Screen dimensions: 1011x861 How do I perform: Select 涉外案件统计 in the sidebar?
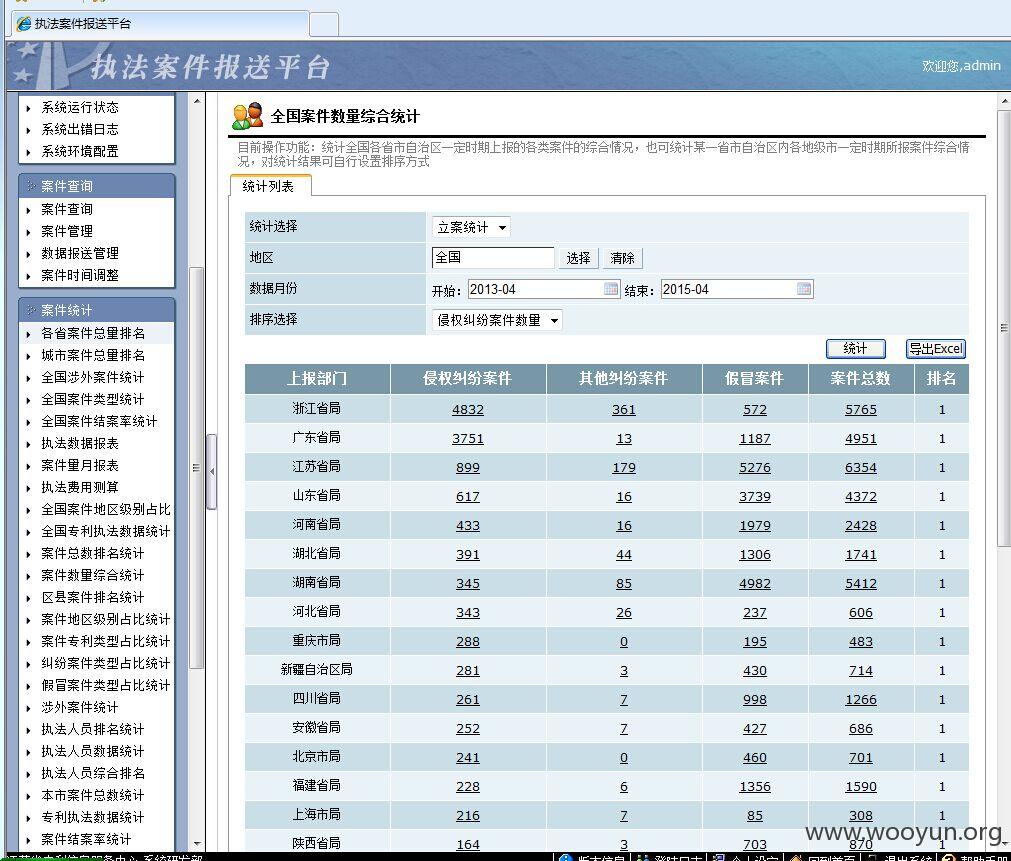click(x=80, y=707)
